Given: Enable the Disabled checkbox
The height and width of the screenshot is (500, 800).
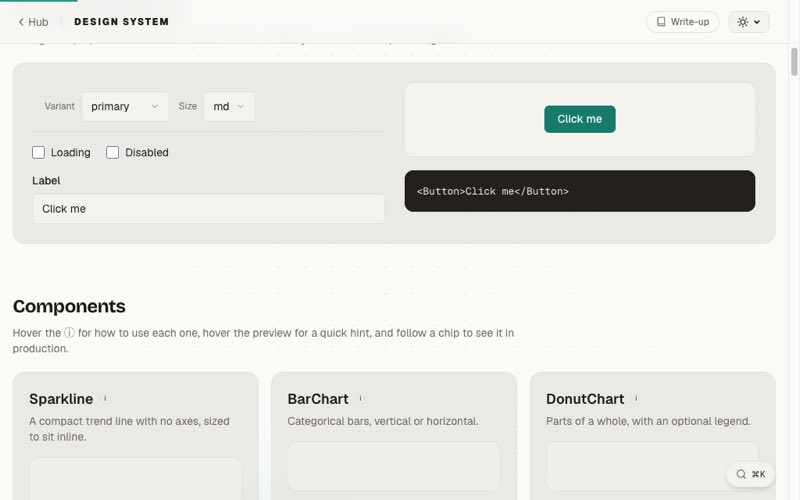Looking at the screenshot, I should [x=112, y=153].
